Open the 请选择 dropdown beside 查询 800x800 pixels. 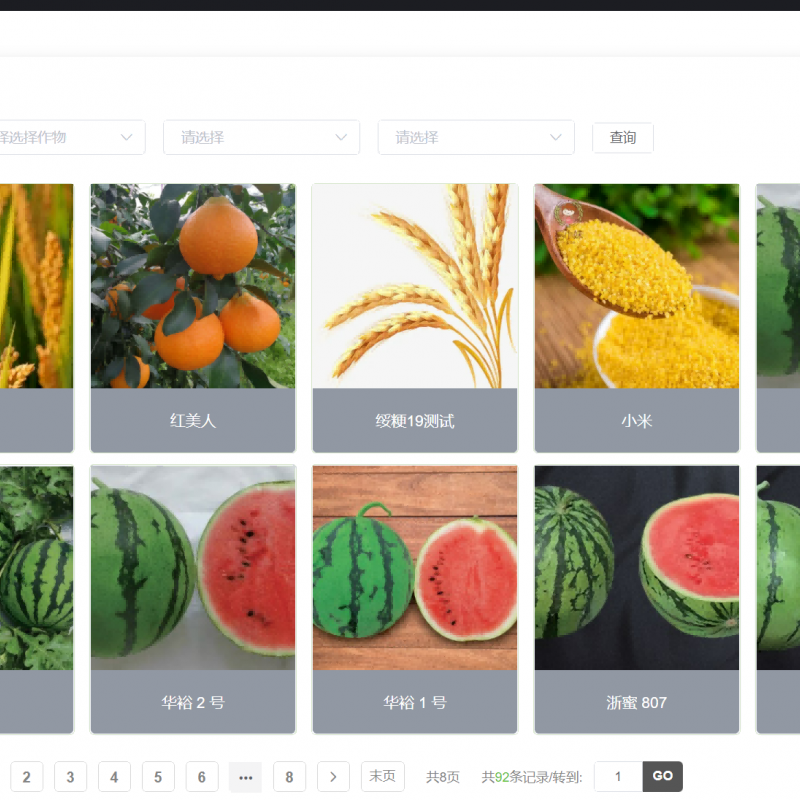pos(476,137)
